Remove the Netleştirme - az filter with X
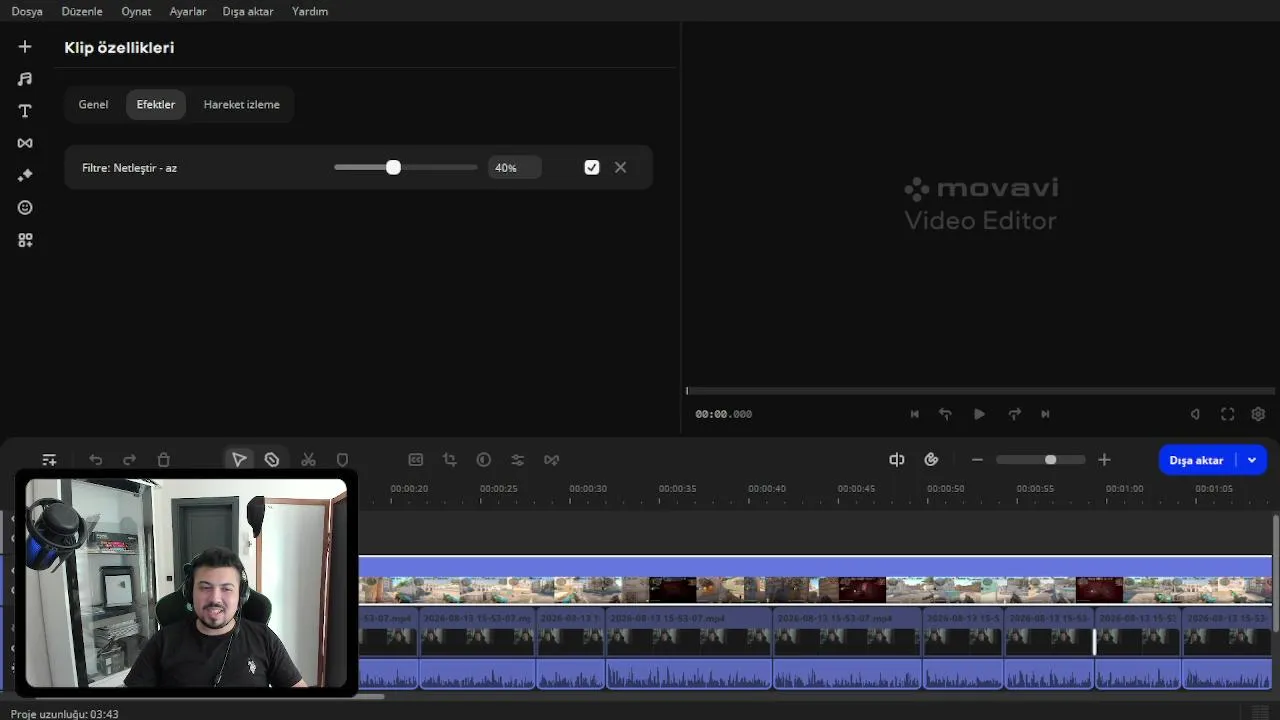Viewport: 1280px width, 720px height. tap(621, 168)
